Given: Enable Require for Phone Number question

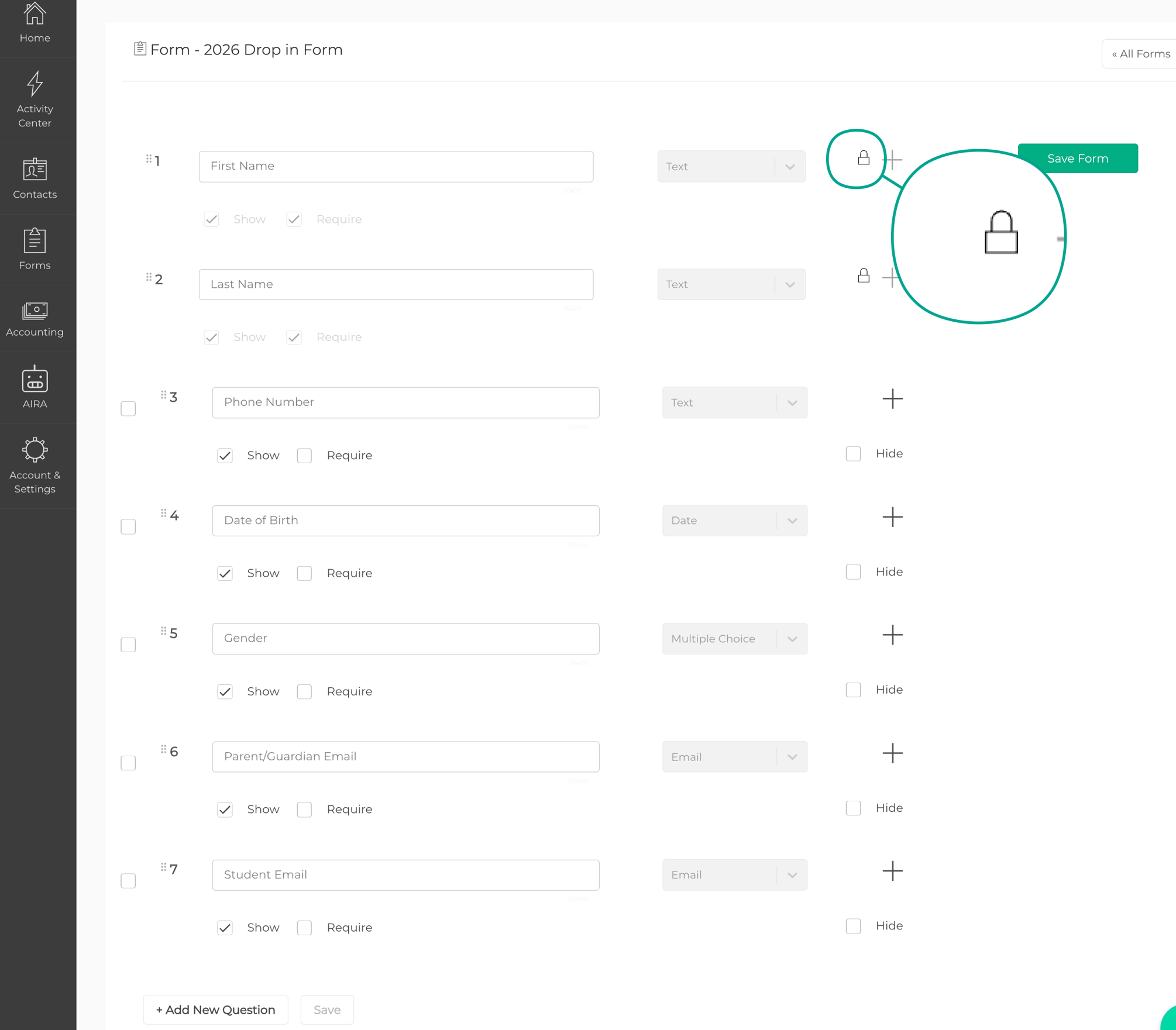Looking at the screenshot, I should (304, 456).
